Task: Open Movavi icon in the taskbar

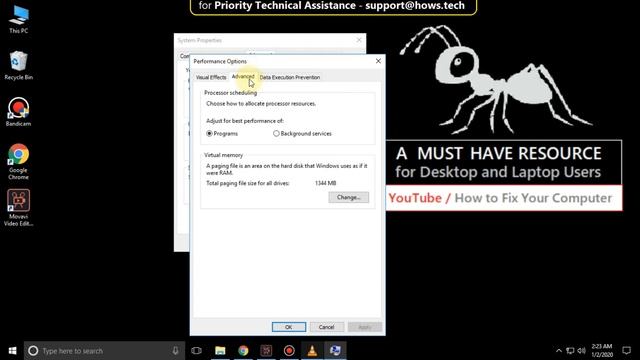Action: pos(266,351)
